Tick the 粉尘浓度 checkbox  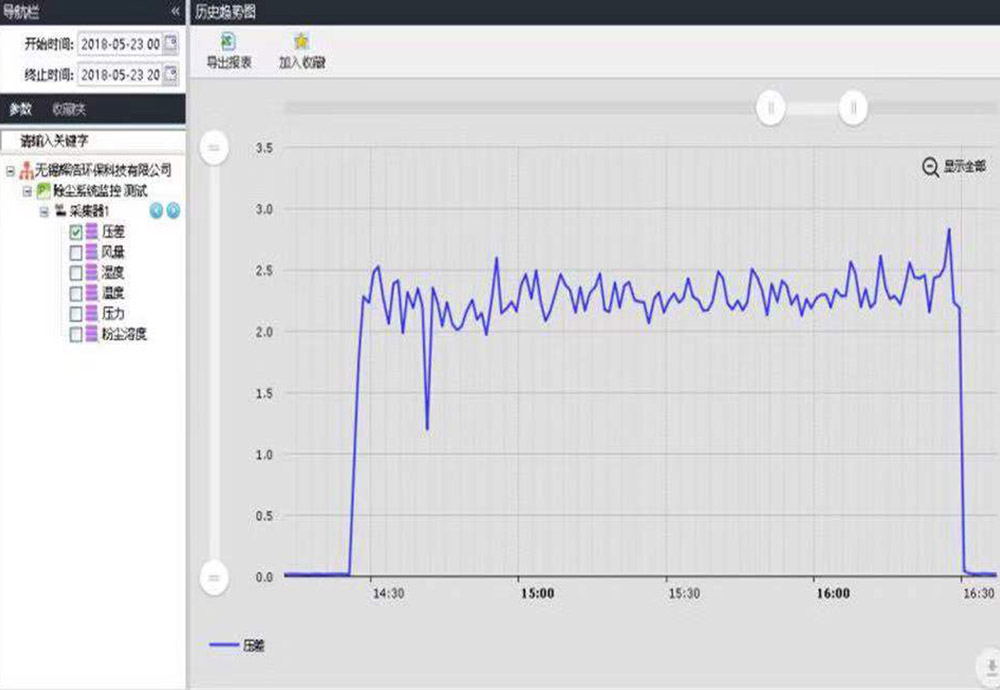click(x=76, y=336)
